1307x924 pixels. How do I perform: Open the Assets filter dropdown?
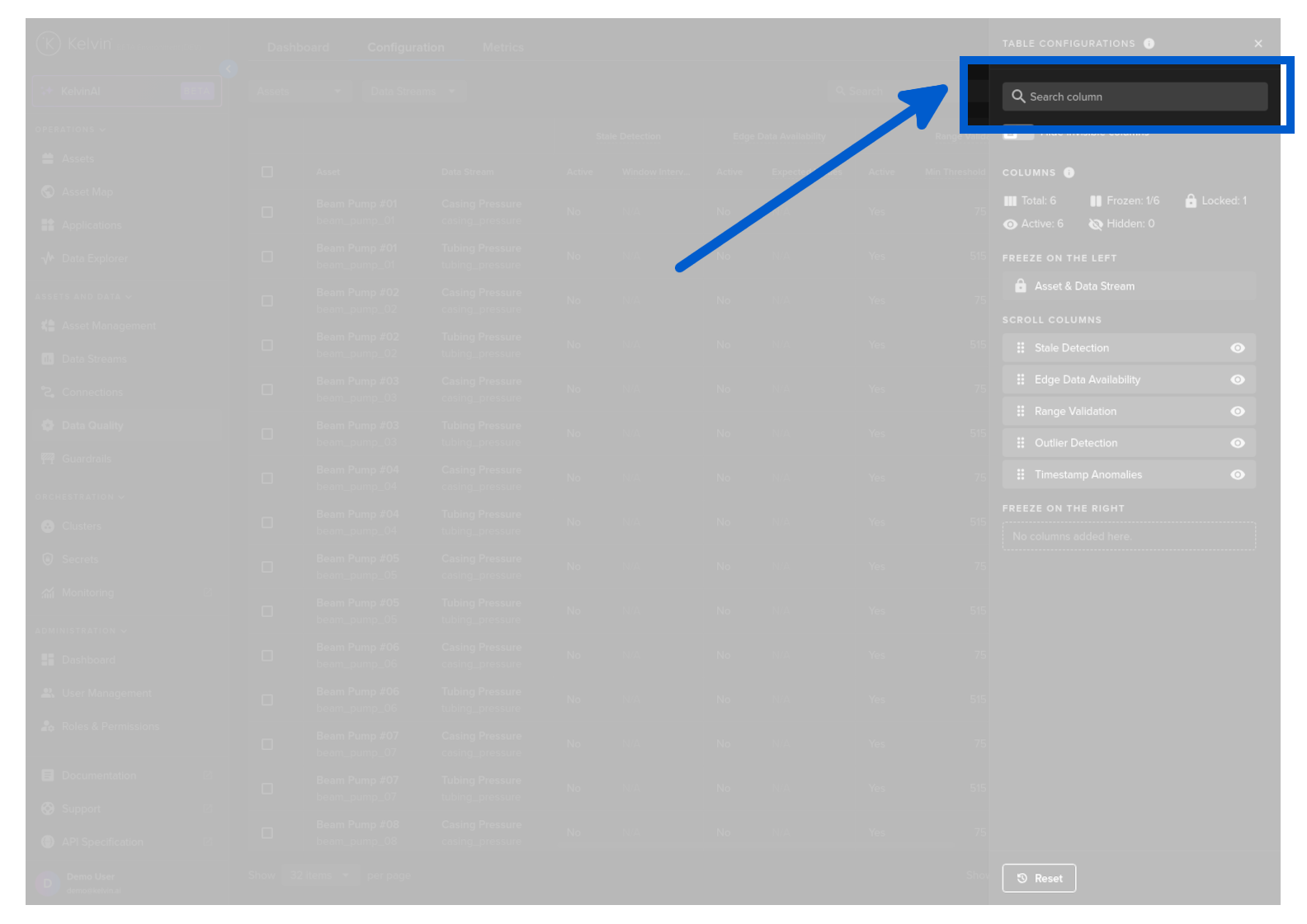[299, 92]
